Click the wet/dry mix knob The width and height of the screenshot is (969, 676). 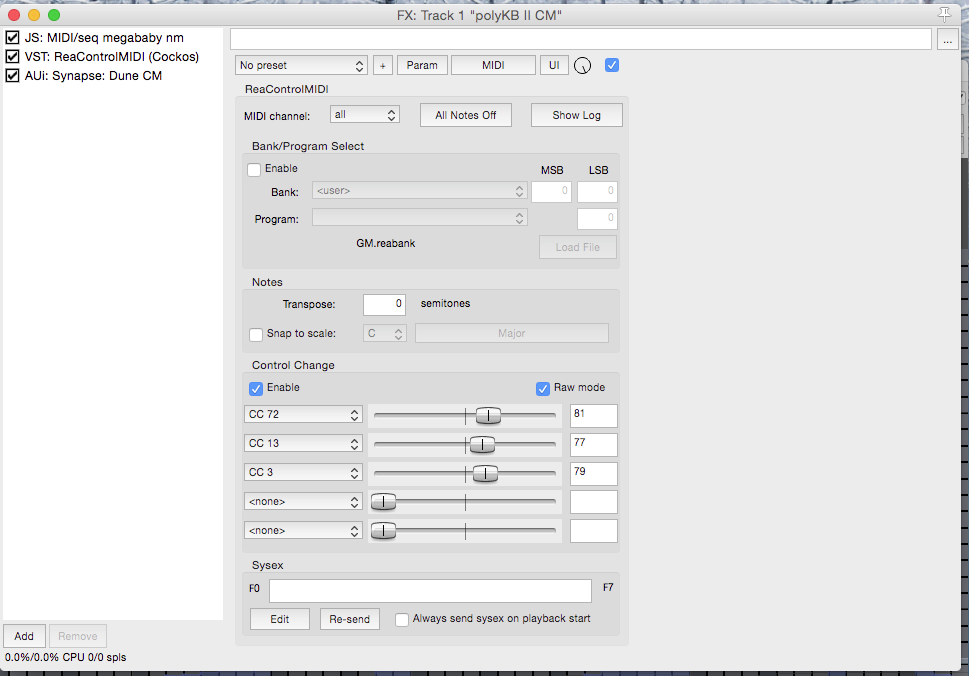[582, 65]
